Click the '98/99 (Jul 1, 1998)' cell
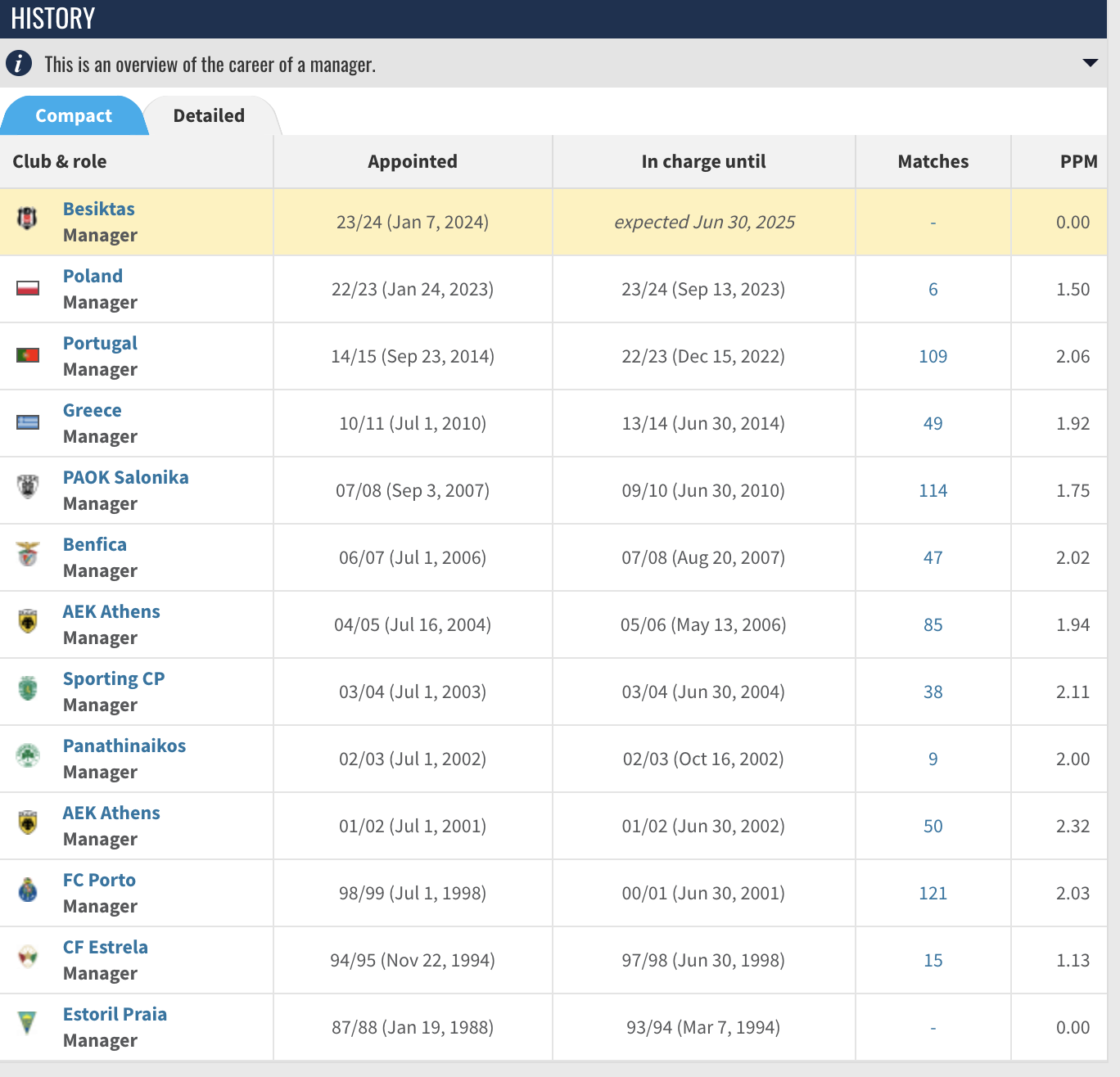Viewport: 1120px width, 1077px height. coord(413,893)
